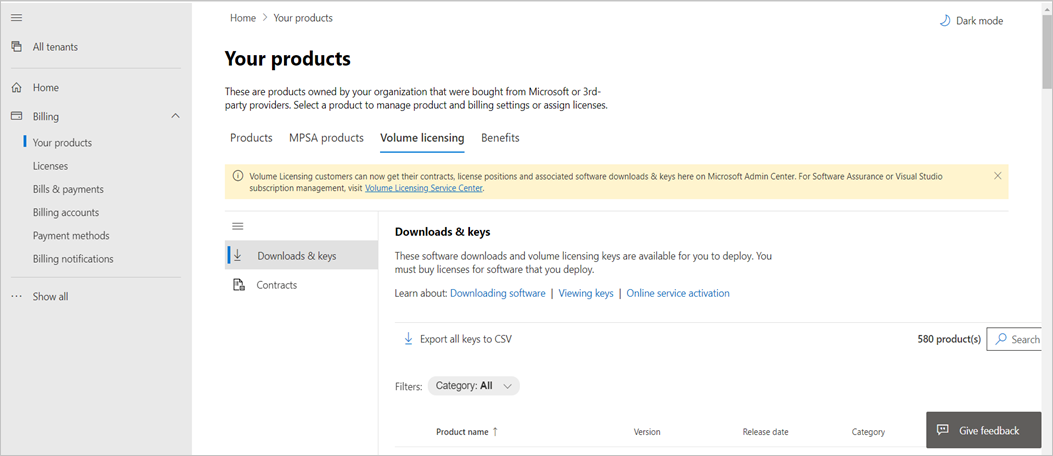Image resolution: width=1053 pixels, height=456 pixels.
Task: Click the Billing card icon
Action: (17, 116)
